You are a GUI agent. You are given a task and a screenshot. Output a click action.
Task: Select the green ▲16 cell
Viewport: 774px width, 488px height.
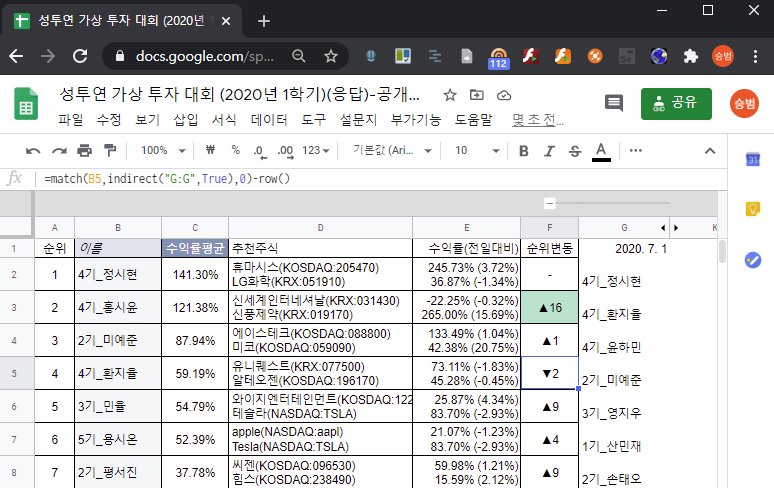[549, 307]
